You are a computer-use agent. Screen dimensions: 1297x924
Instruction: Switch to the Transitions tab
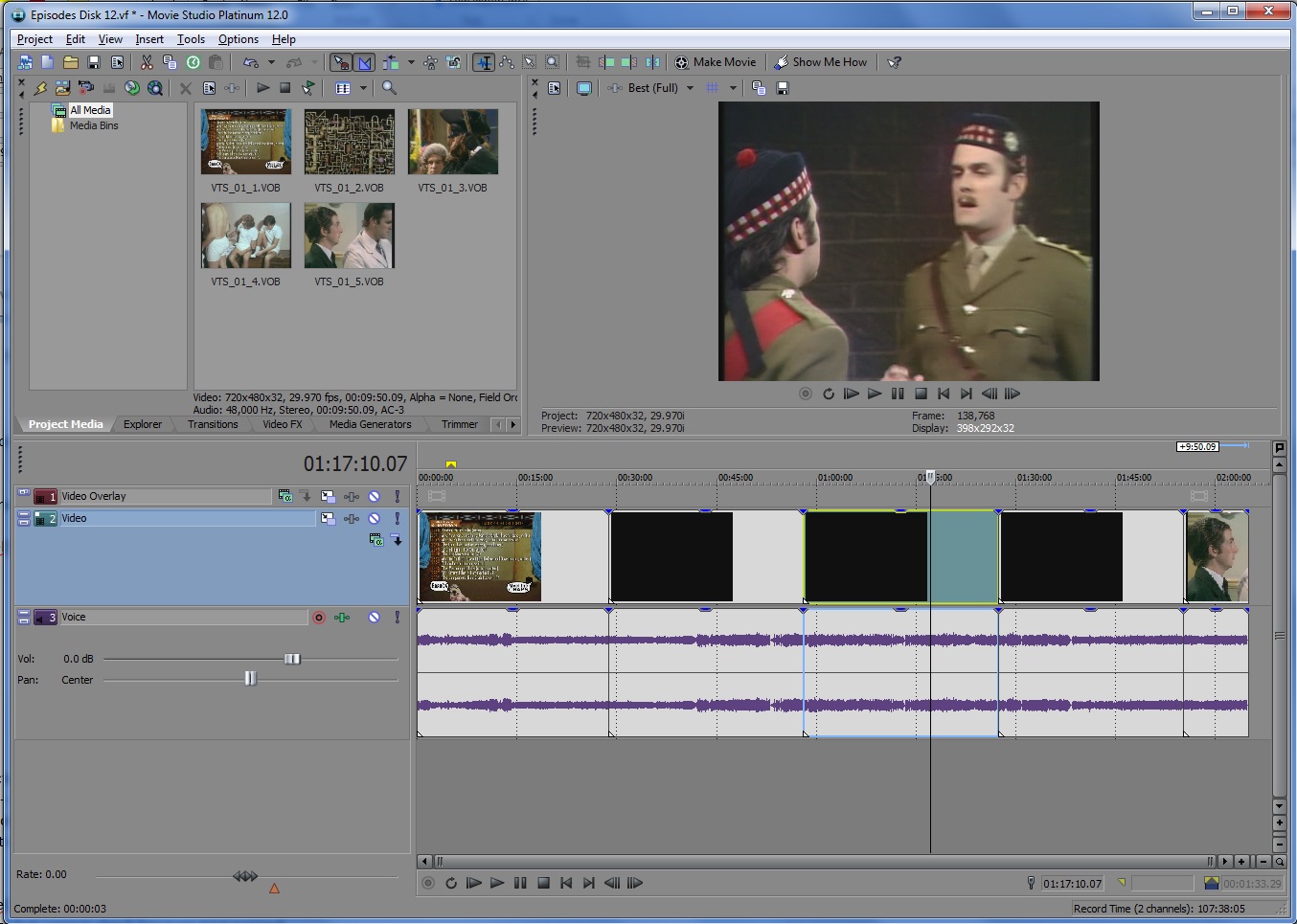point(213,424)
